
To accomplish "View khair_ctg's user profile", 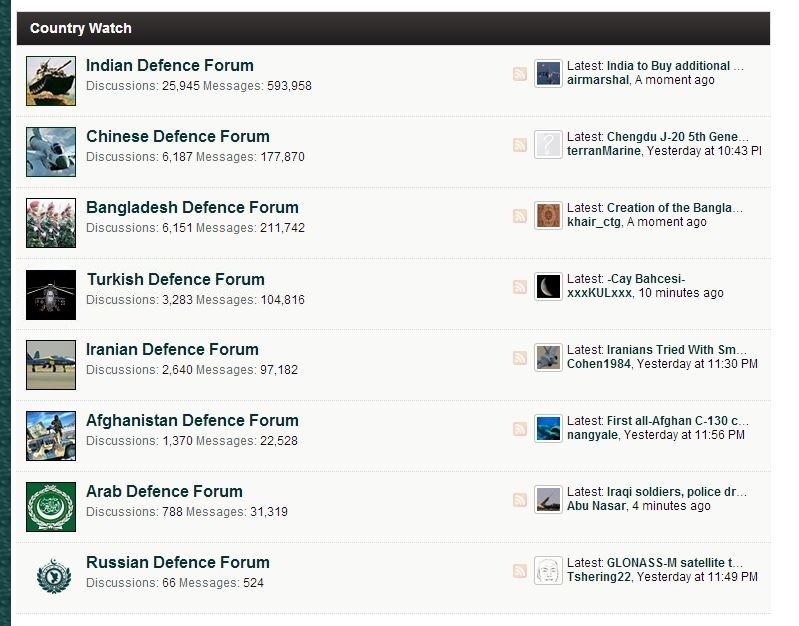I will tap(594, 222).
